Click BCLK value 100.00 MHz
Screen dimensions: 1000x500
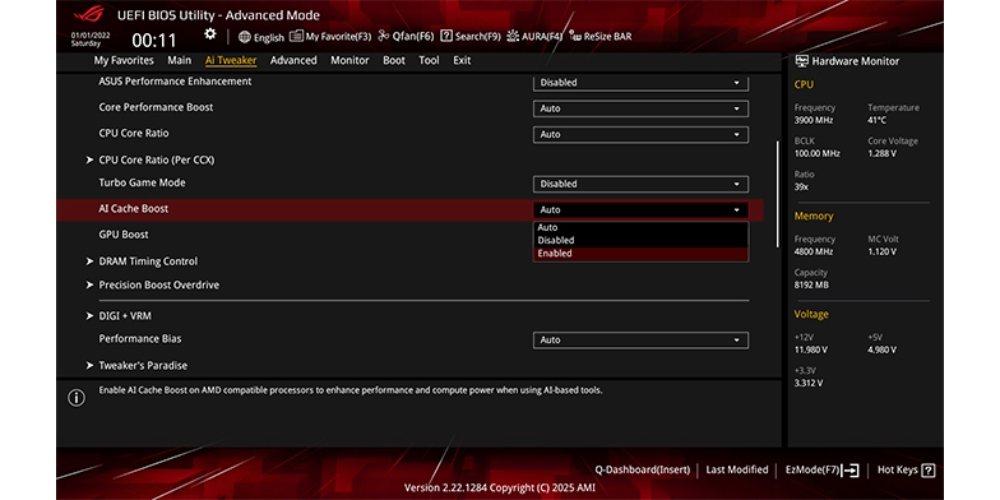pos(817,154)
